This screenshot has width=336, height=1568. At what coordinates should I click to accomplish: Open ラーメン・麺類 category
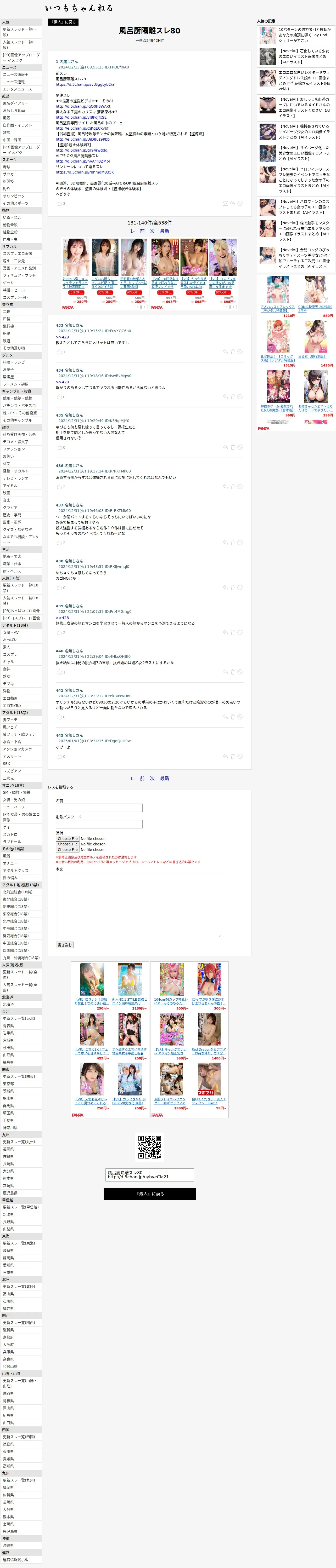tap(21, 385)
